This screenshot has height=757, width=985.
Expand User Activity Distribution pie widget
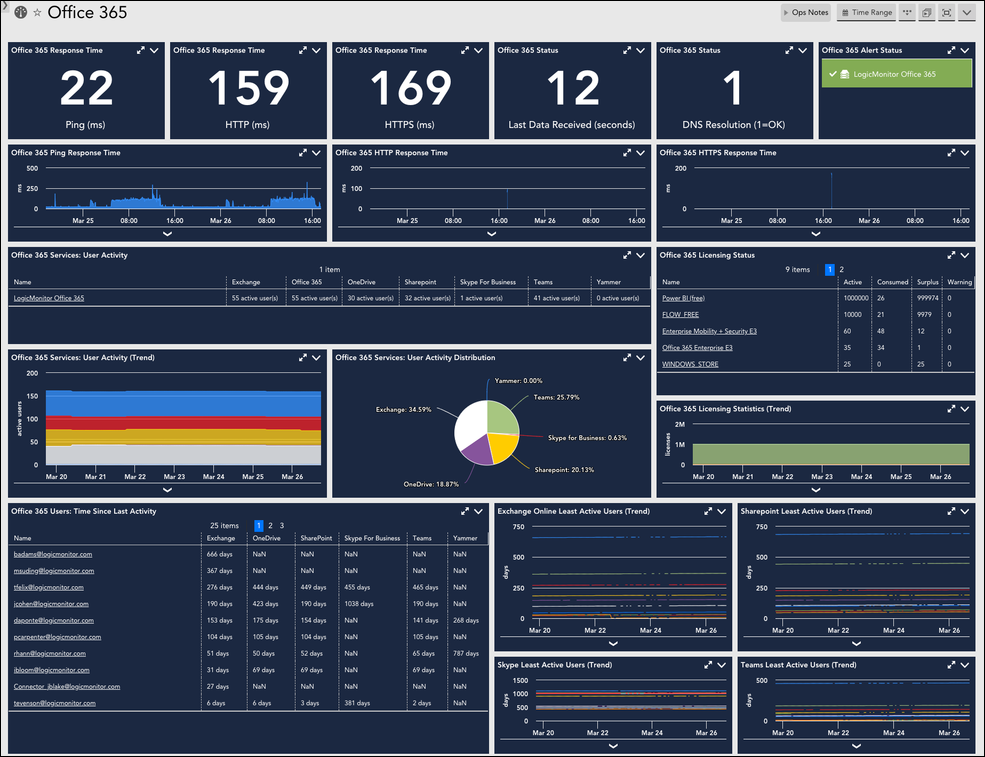point(627,357)
